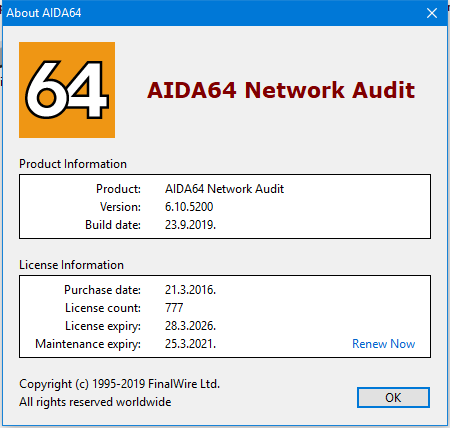This screenshot has width=450, height=428.
Task: Click the orange AIDA64 64 logo
Action: point(67,90)
